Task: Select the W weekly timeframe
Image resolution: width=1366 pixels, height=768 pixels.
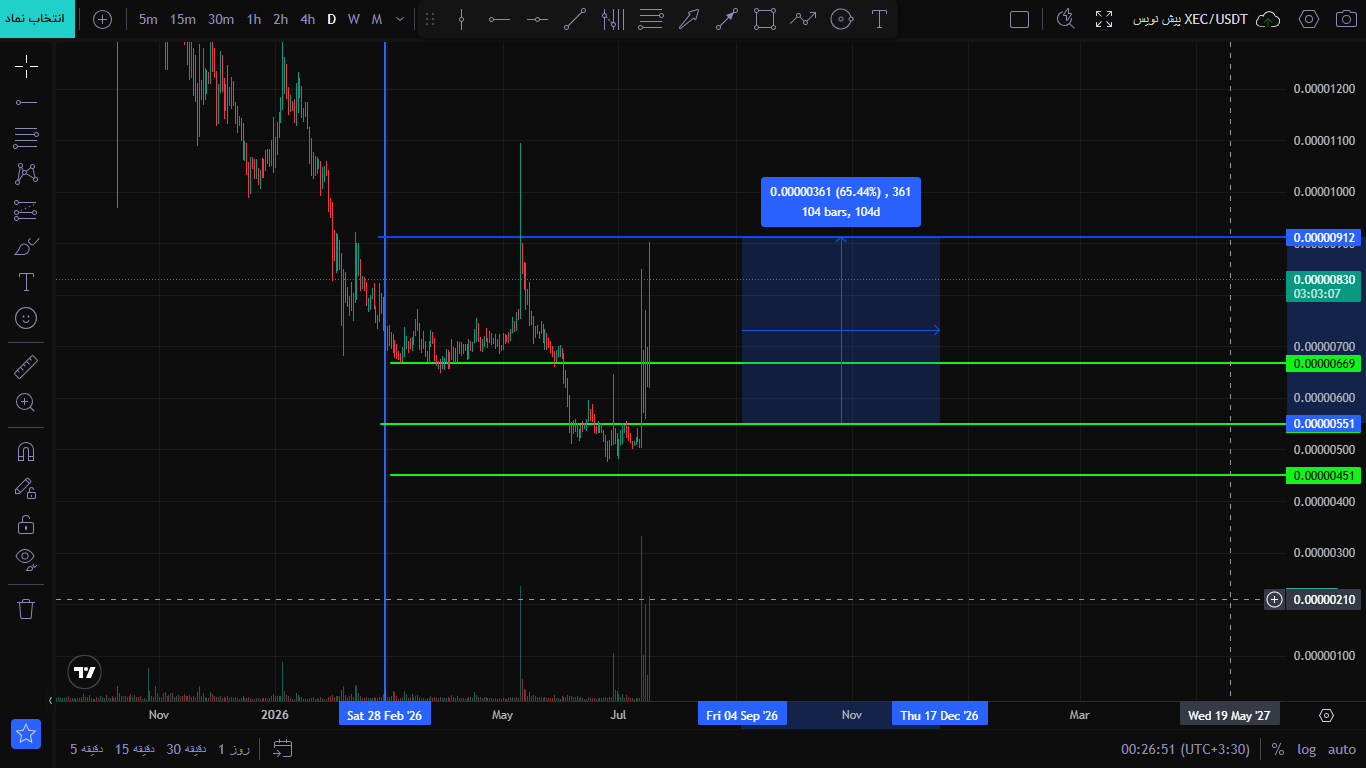Action: [354, 19]
